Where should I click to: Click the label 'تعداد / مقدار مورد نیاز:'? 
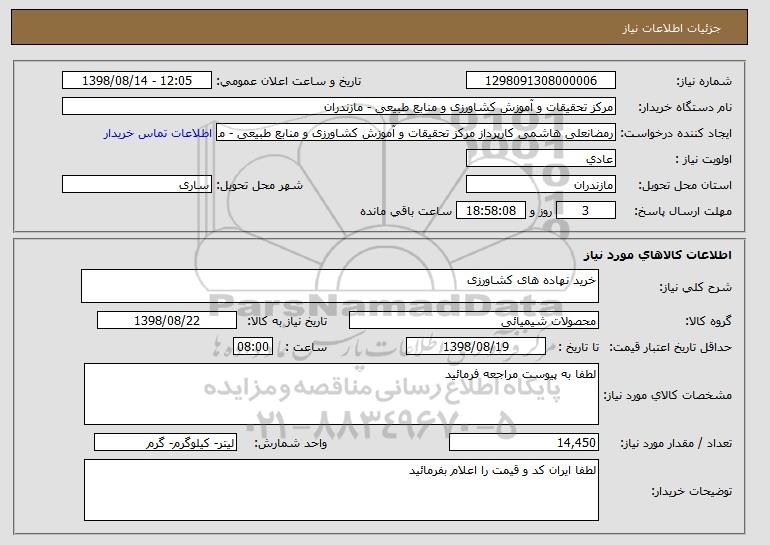[x=676, y=443]
